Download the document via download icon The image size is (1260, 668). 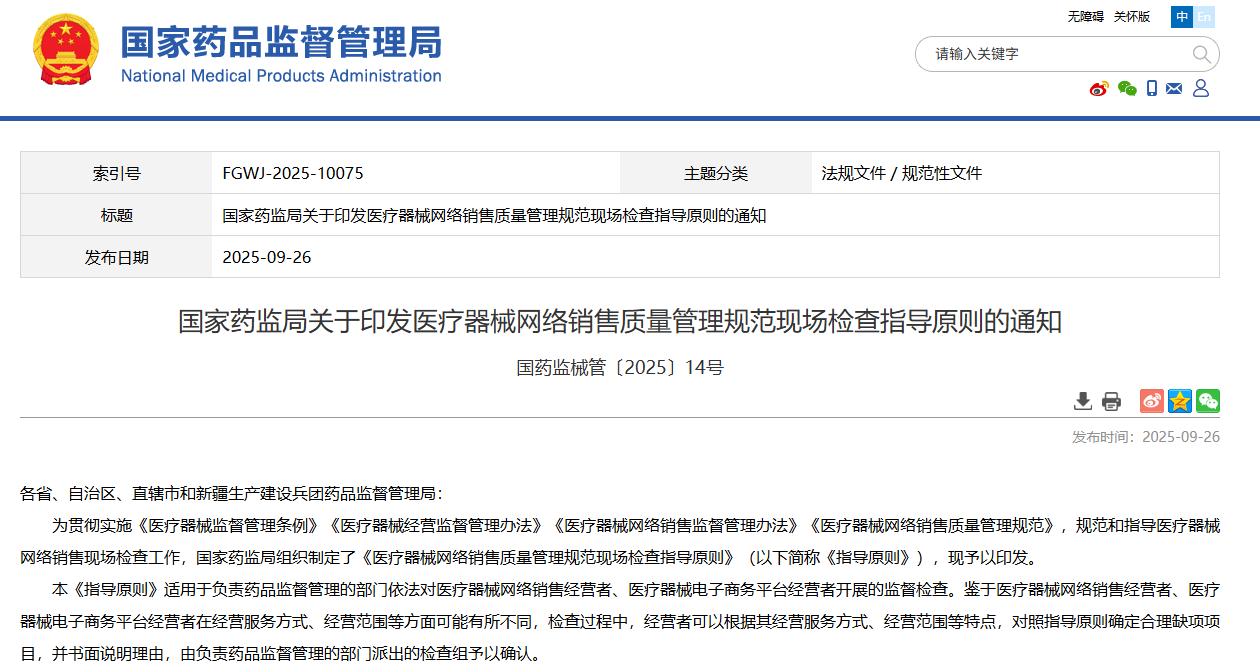[x=1082, y=401]
